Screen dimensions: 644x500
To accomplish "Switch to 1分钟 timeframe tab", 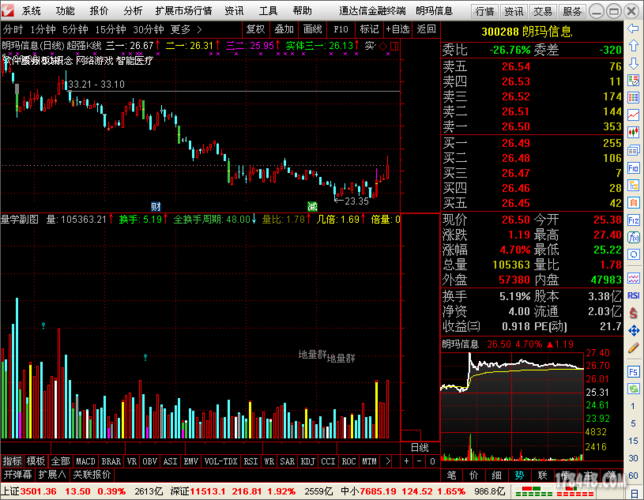I will pos(43,30).
